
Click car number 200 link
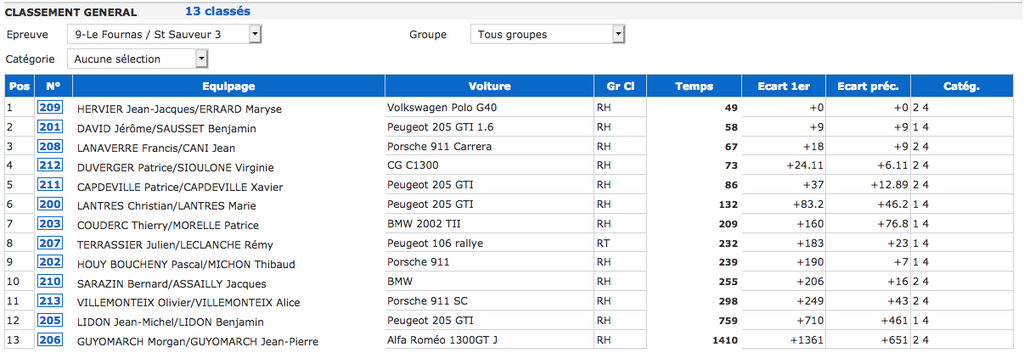click(x=50, y=205)
